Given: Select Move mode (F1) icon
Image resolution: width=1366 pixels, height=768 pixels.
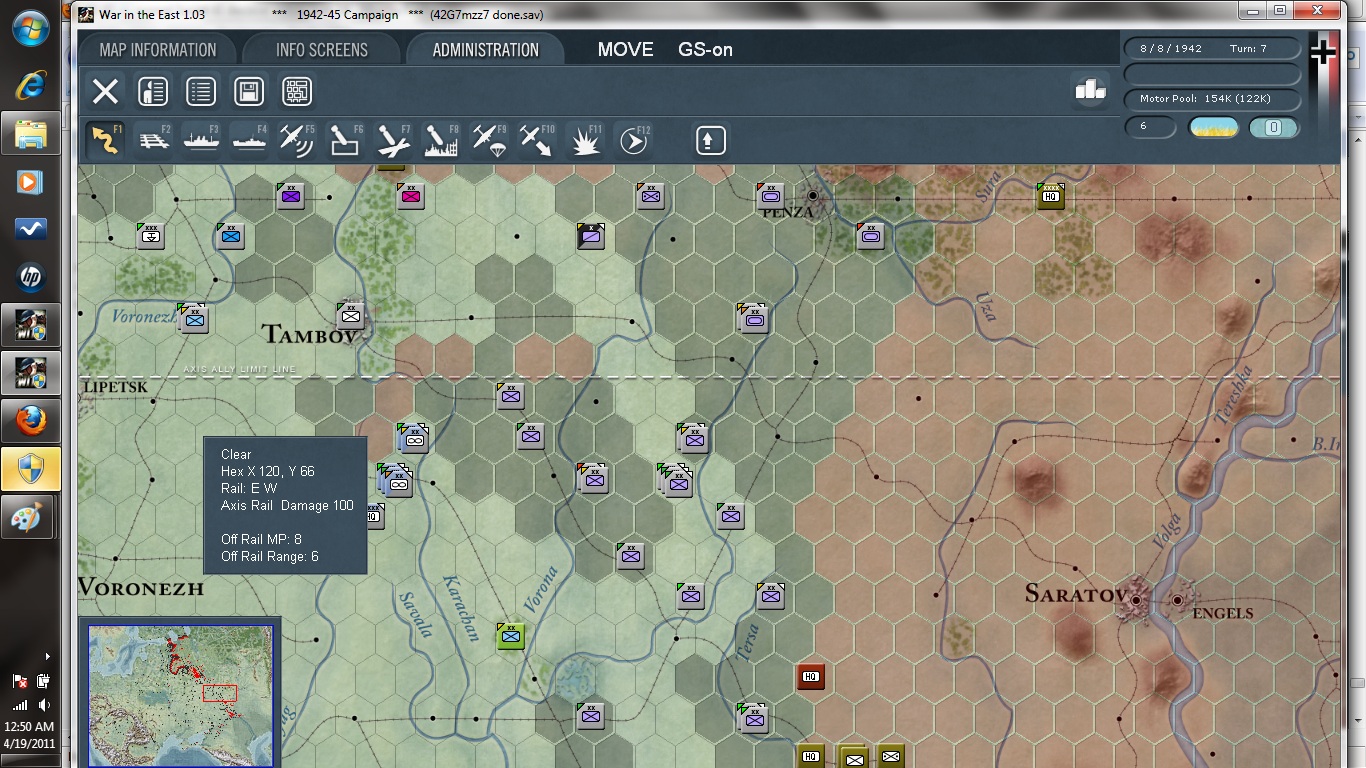Looking at the screenshot, I should pyautogui.click(x=105, y=140).
